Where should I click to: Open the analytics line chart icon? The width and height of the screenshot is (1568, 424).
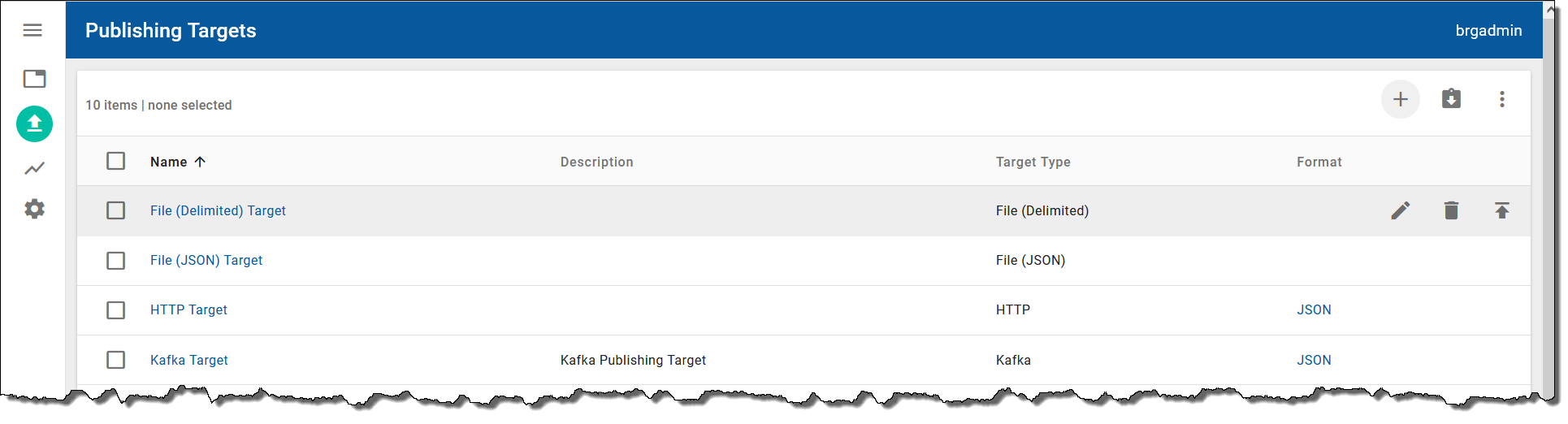[x=34, y=168]
